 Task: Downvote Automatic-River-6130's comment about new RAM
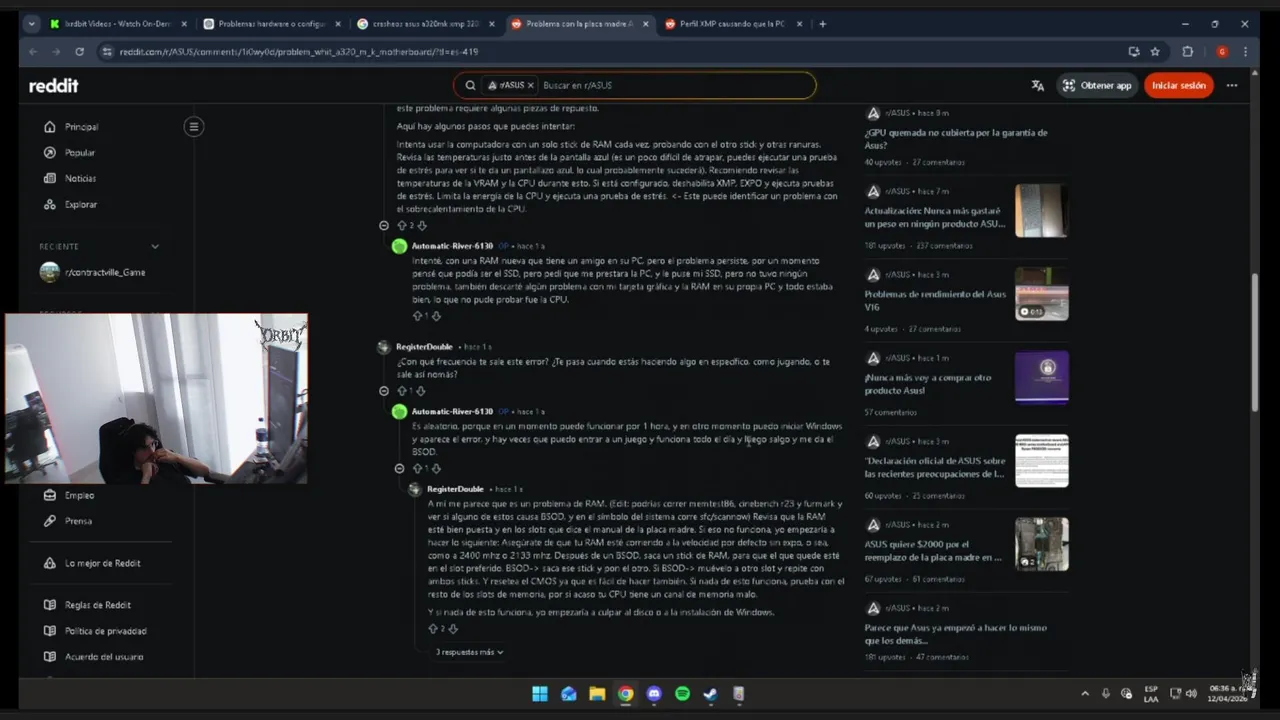click(x=437, y=316)
